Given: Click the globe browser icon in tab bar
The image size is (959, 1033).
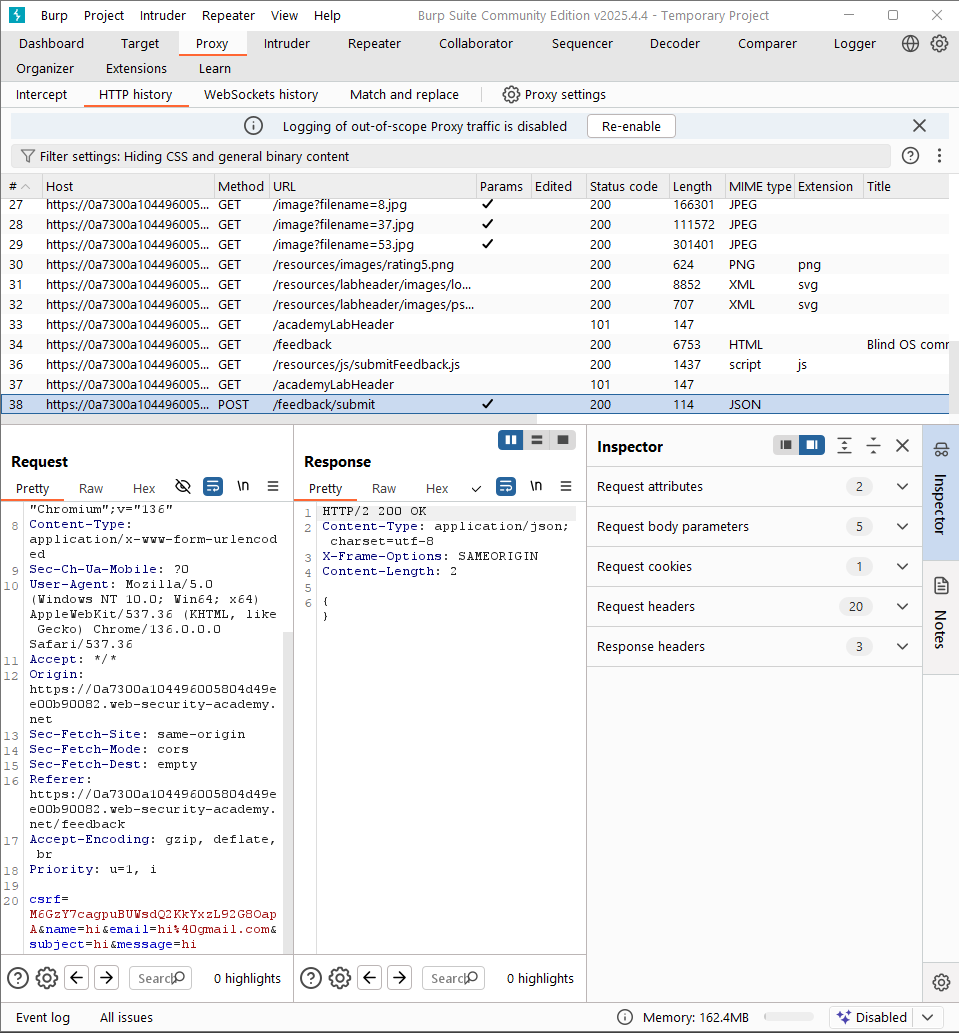Looking at the screenshot, I should pyautogui.click(x=910, y=43).
